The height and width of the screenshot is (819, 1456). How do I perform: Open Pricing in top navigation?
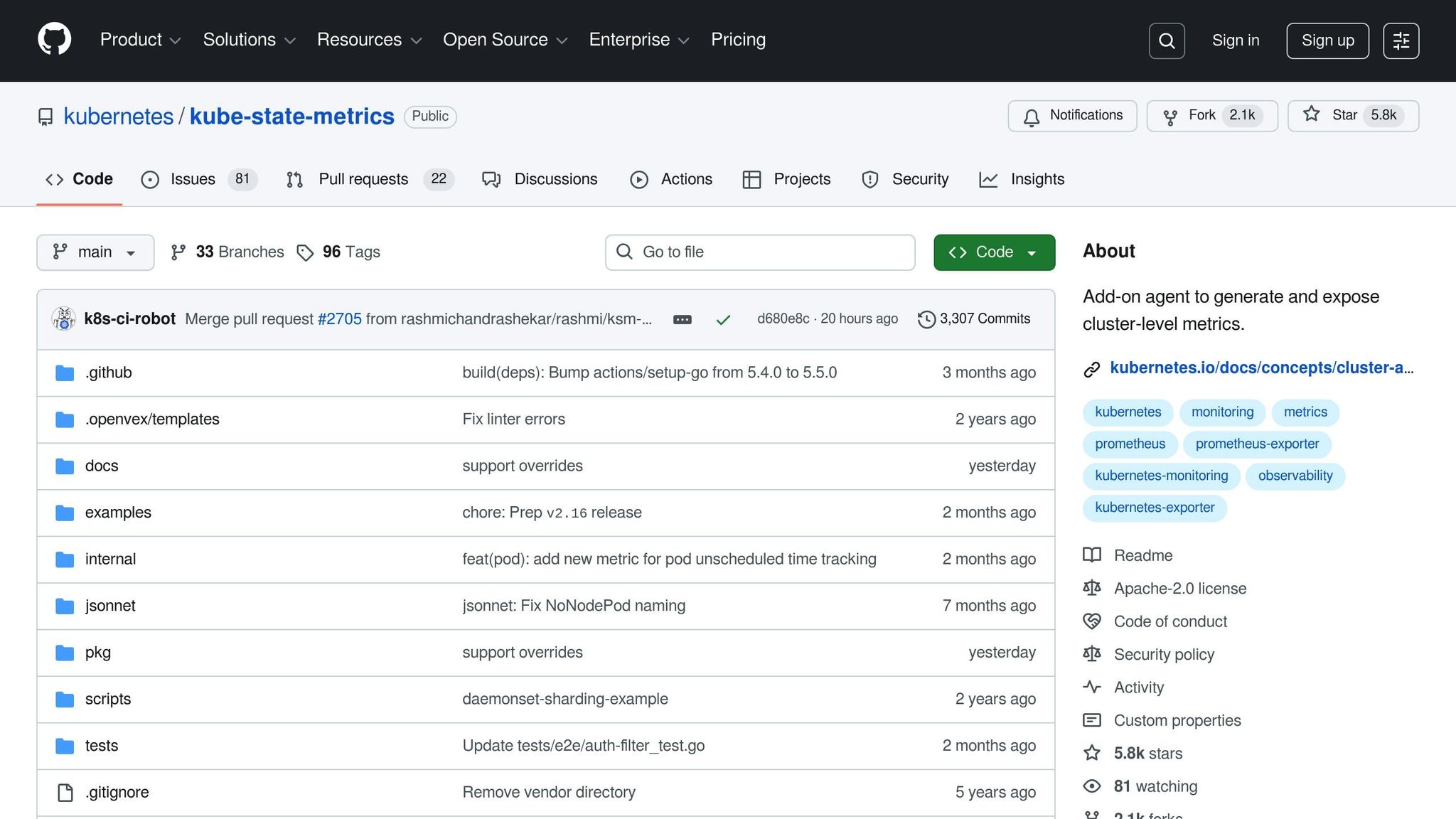click(738, 40)
